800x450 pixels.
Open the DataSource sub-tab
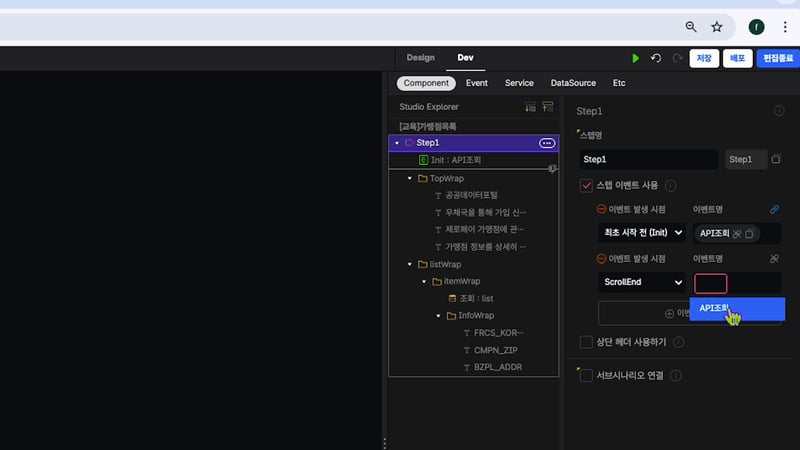click(573, 83)
